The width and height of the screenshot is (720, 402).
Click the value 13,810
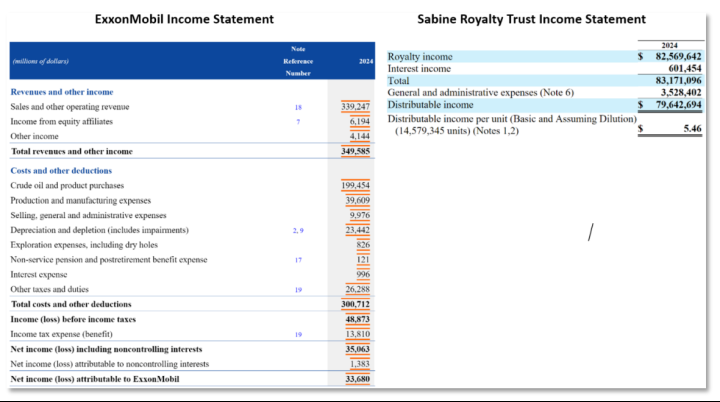358,334
